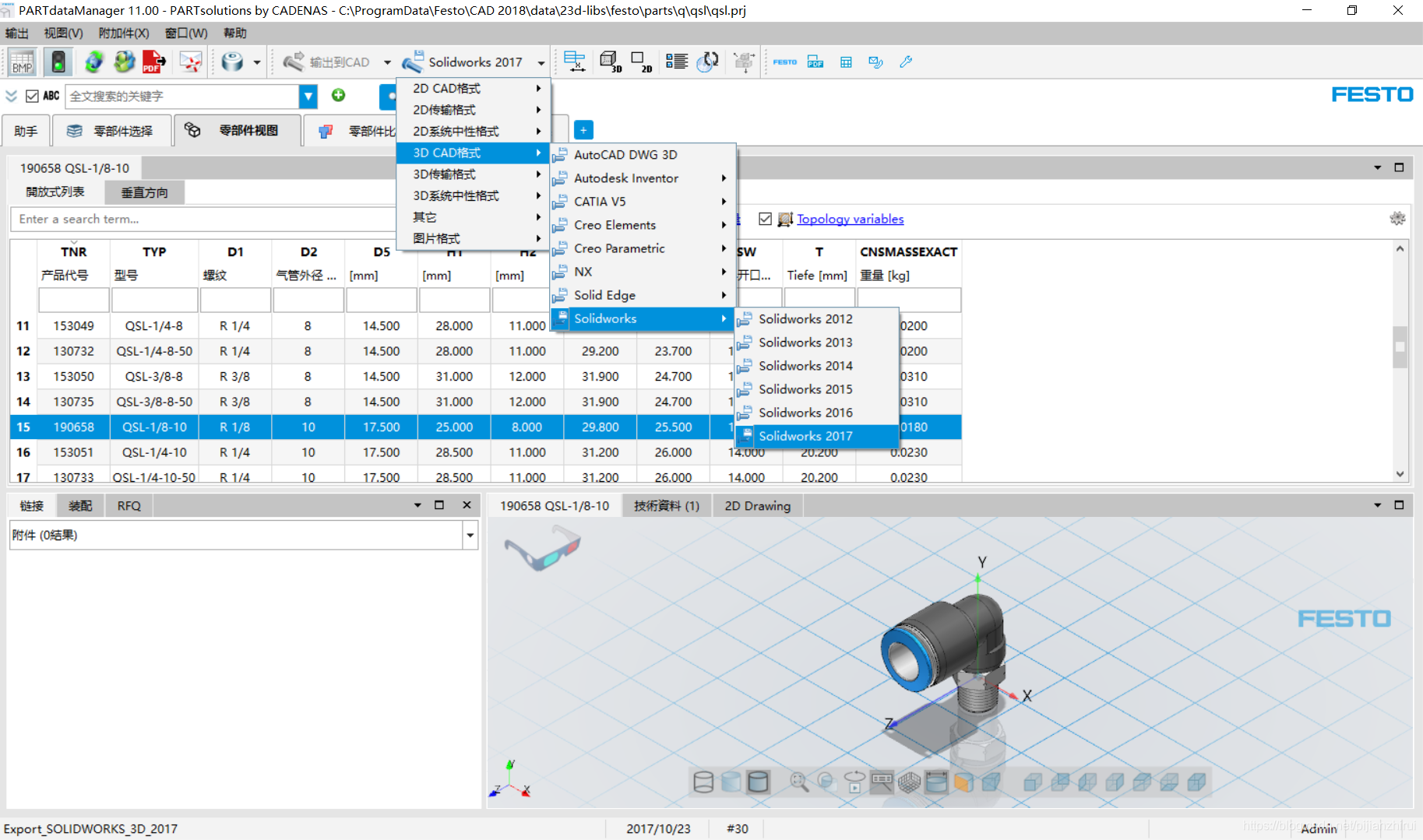Image resolution: width=1423 pixels, height=840 pixels.
Task: Close the links panel with X
Action: pos(467,505)
